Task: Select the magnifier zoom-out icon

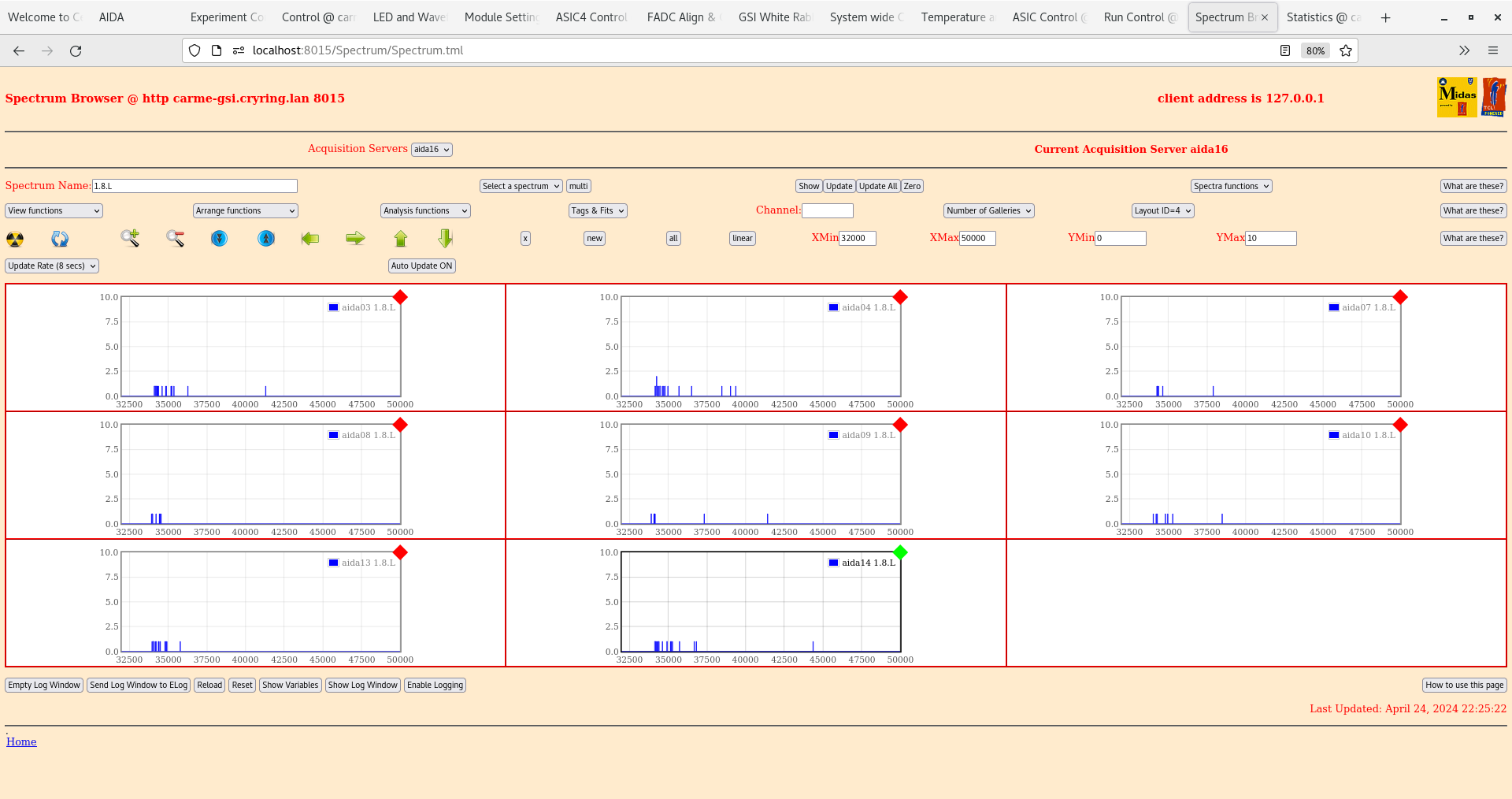Action: pyautogui.click(x=175, y=238)
